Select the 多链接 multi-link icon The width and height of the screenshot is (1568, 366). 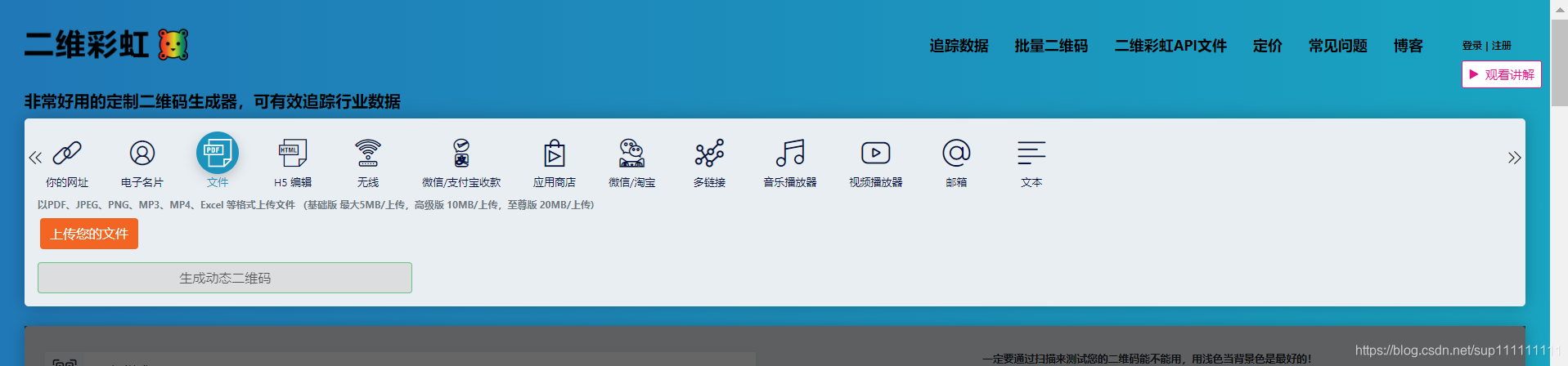coord(709,153)
